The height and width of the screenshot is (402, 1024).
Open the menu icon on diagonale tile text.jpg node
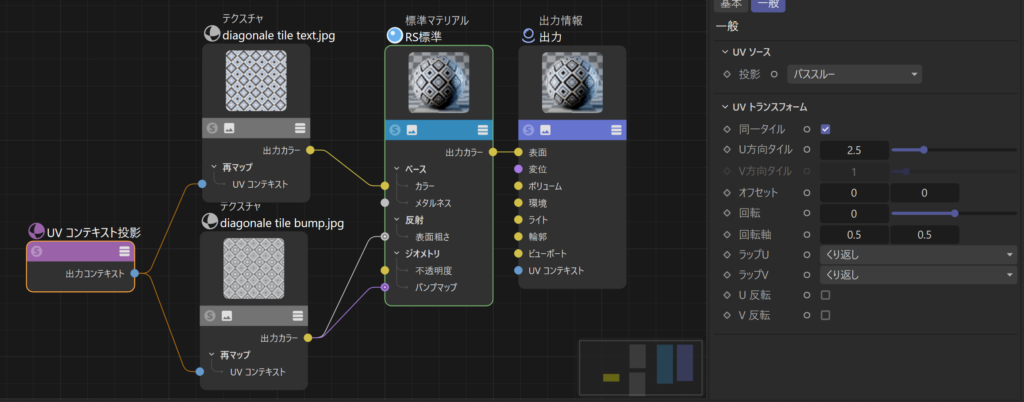[300, 127]
